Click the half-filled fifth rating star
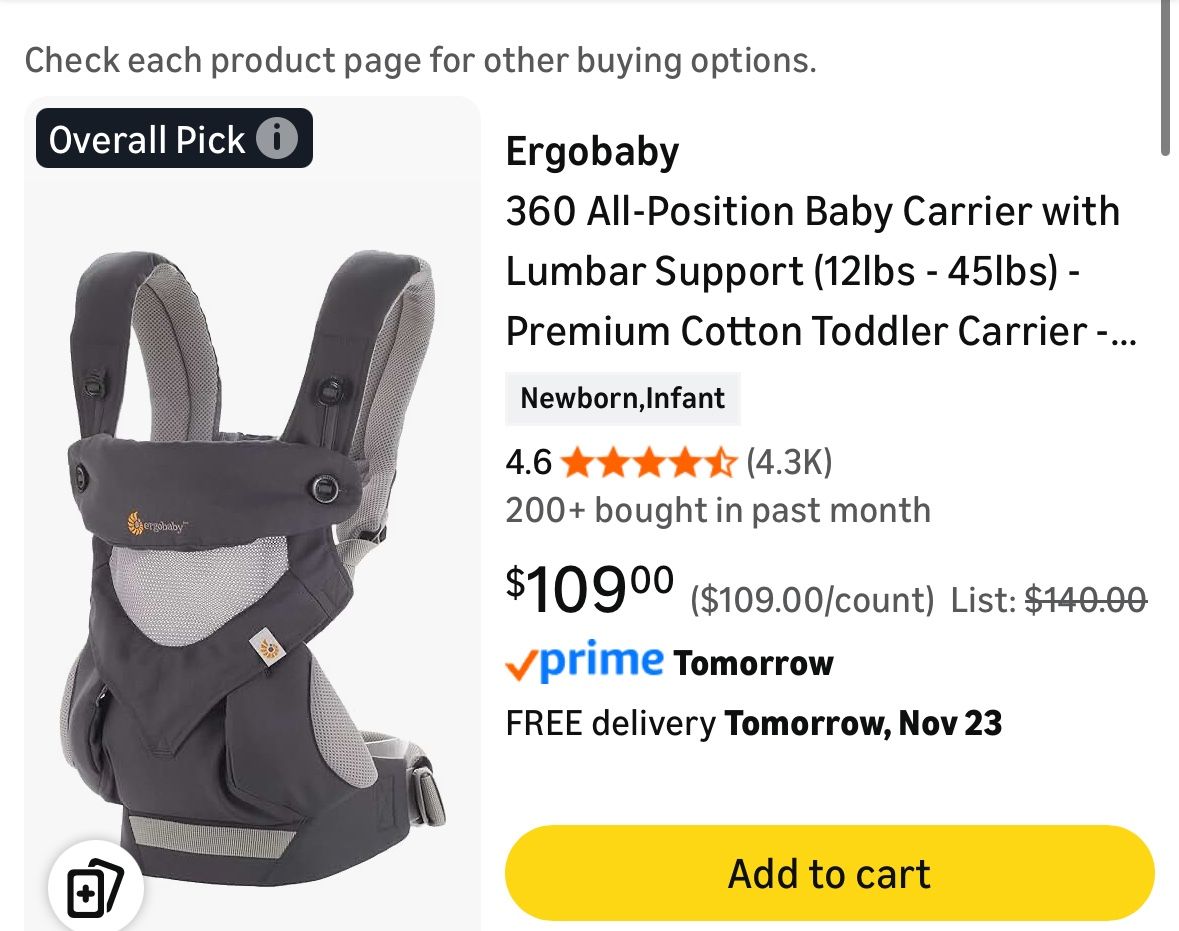This screenshot has height=931, width=1179. point(722,463)
